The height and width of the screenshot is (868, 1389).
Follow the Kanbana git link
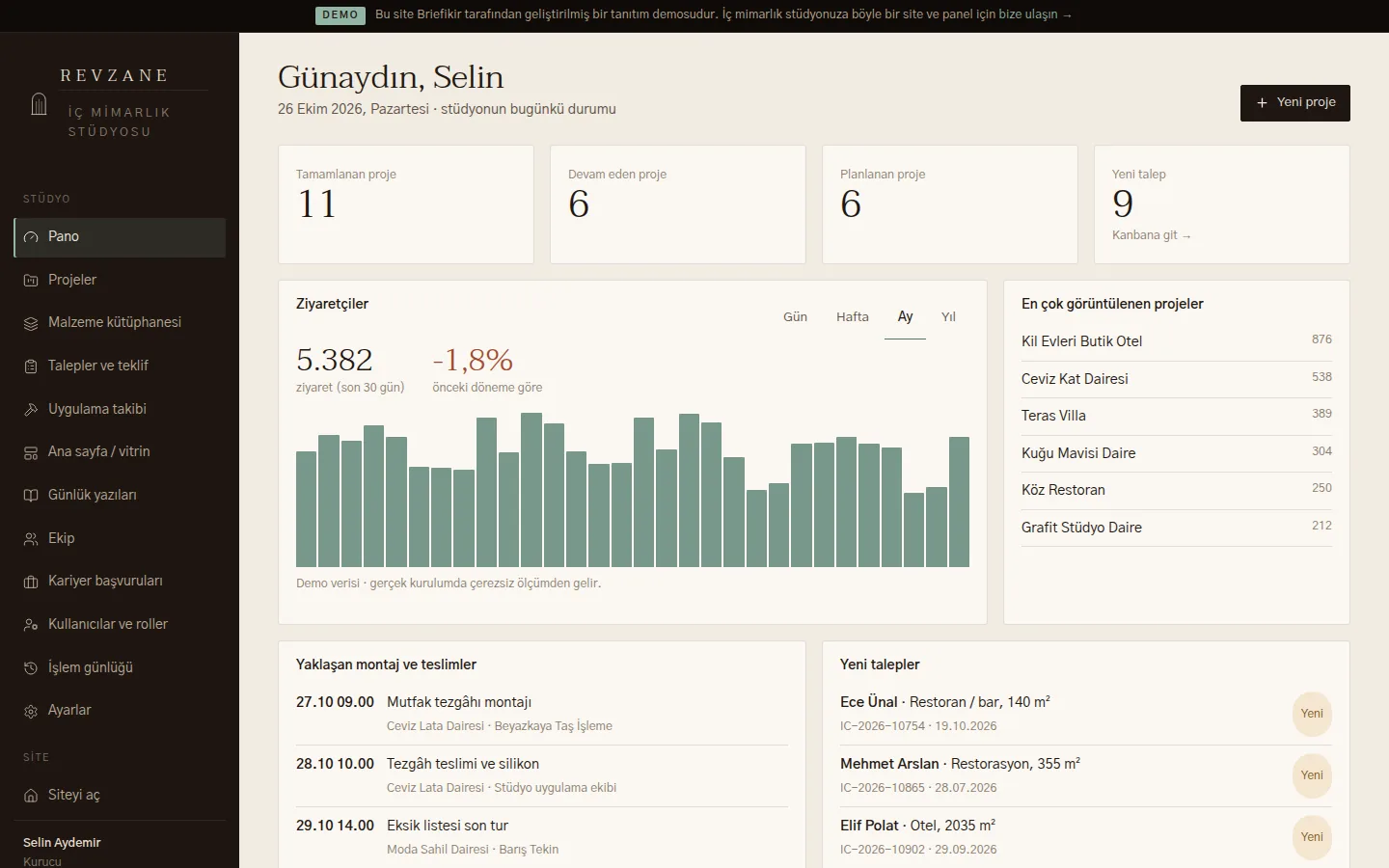1151,235
